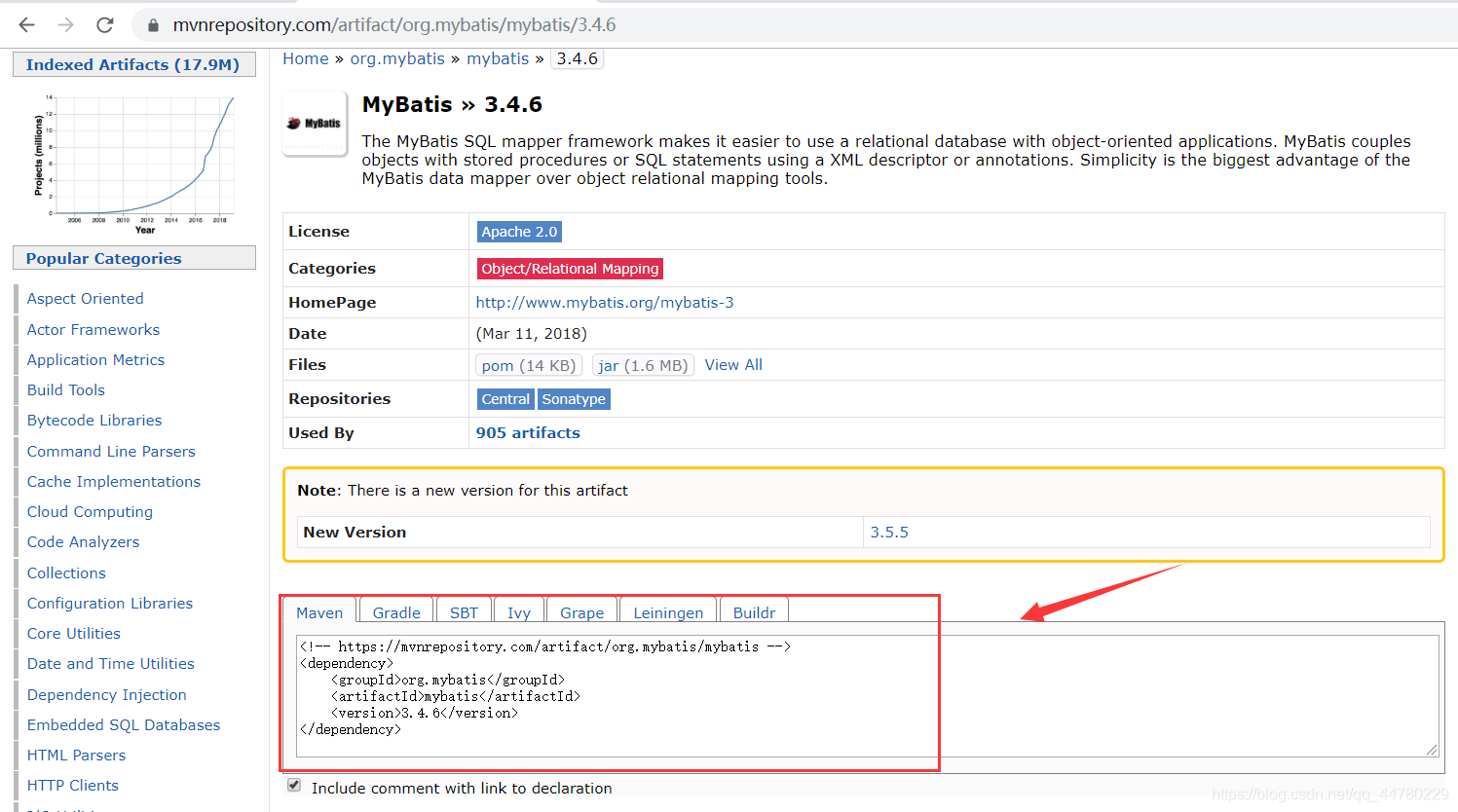The image size is (1458, 812).
Task: Open Cloud Computing category
Action: click(90, 512)
